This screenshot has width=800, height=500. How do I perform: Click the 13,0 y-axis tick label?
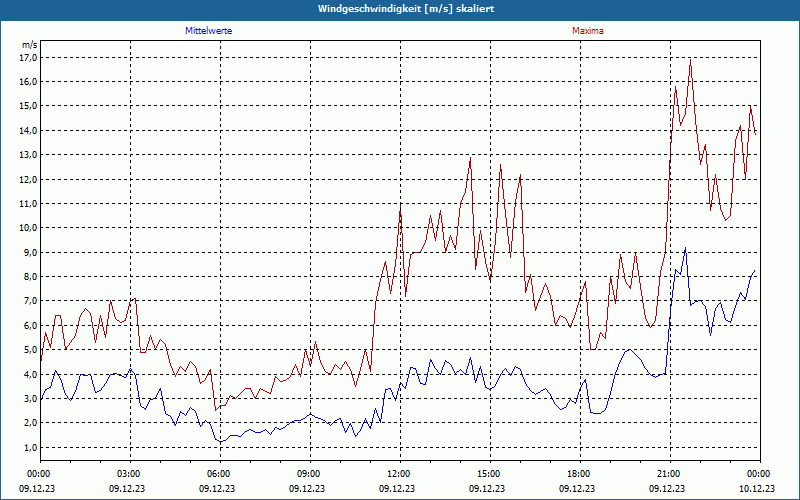click(x=29, y=155)
